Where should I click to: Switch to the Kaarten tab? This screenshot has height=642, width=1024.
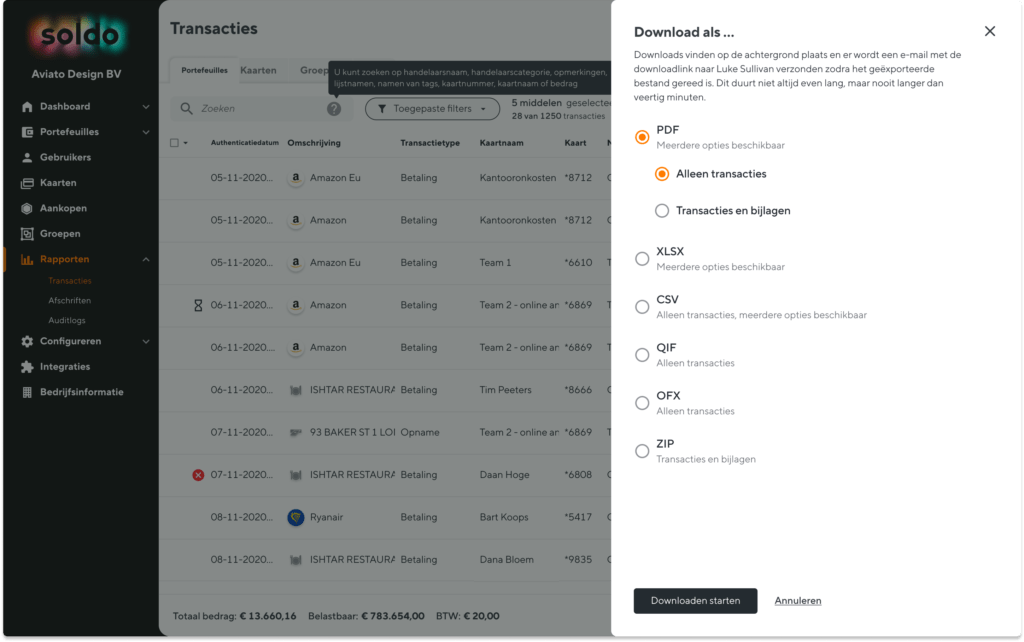(258, 71)
